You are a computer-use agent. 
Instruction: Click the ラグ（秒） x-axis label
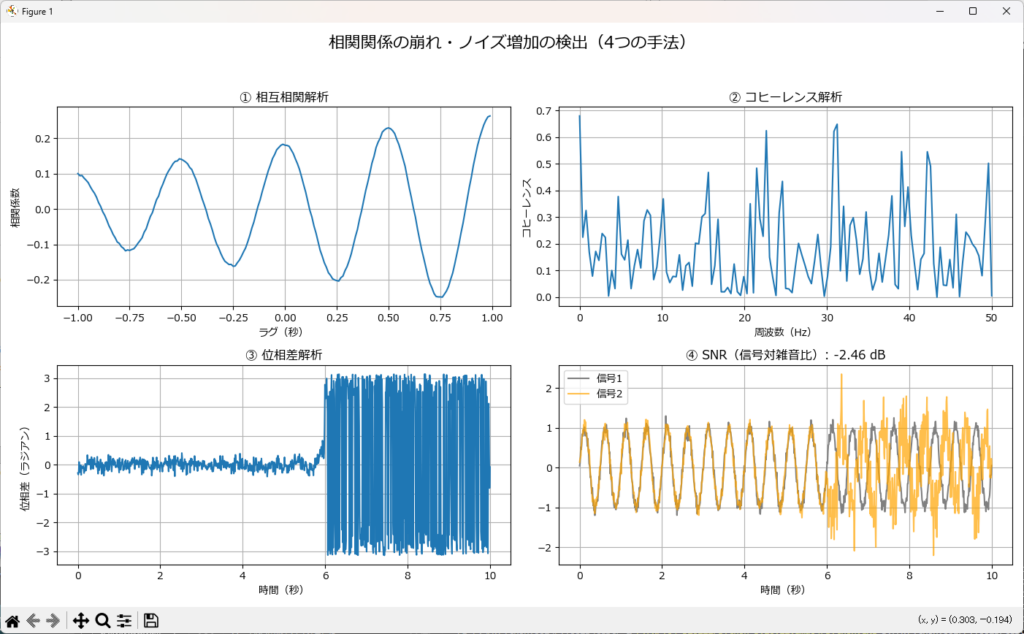[x=285, y=331]
